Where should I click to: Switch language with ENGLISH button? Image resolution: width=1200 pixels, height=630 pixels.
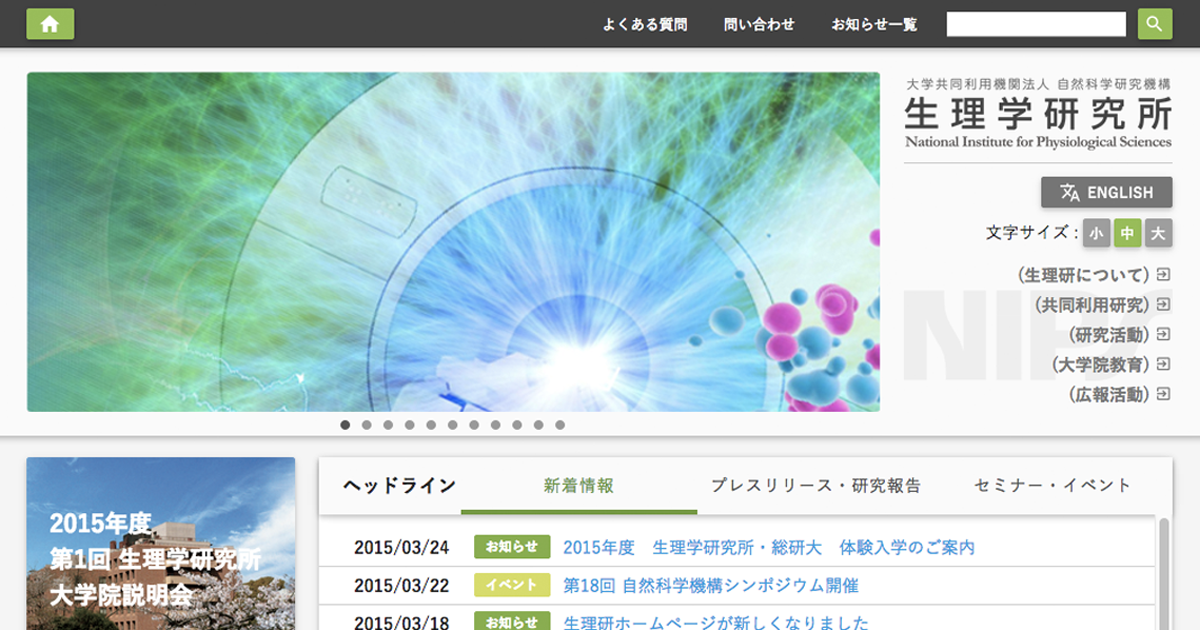click(x=1106, y=192)
